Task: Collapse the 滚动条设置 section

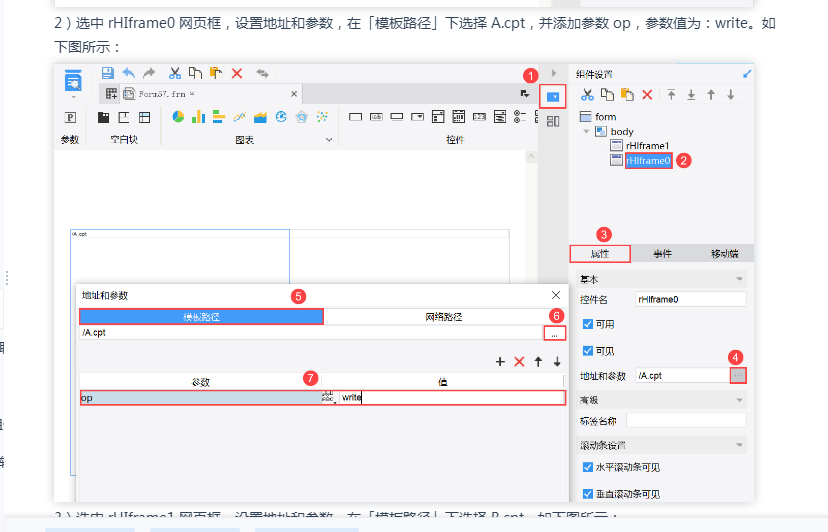Action: (739, 445)
